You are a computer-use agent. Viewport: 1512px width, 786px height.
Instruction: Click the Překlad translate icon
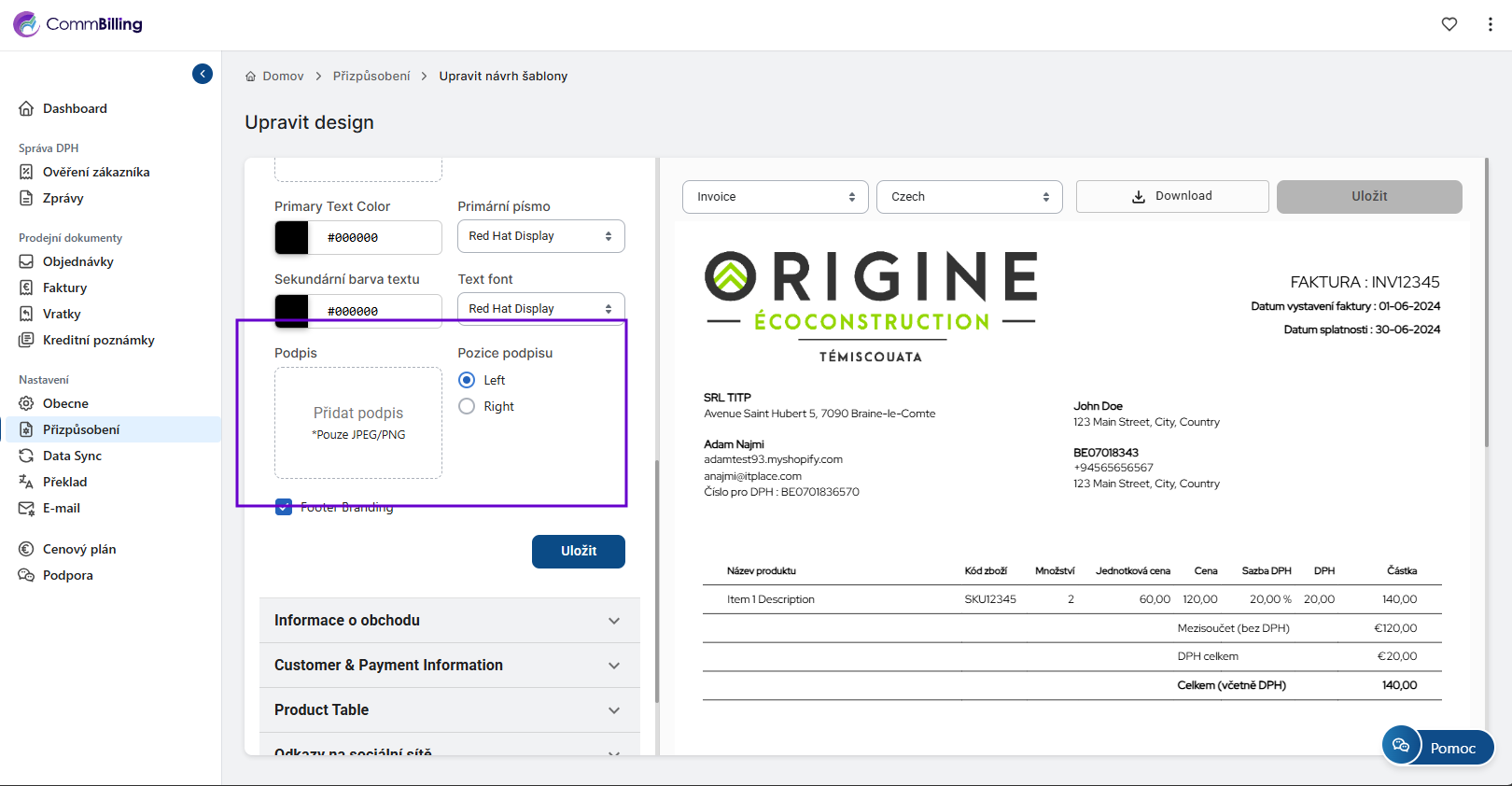click(26, 482)
